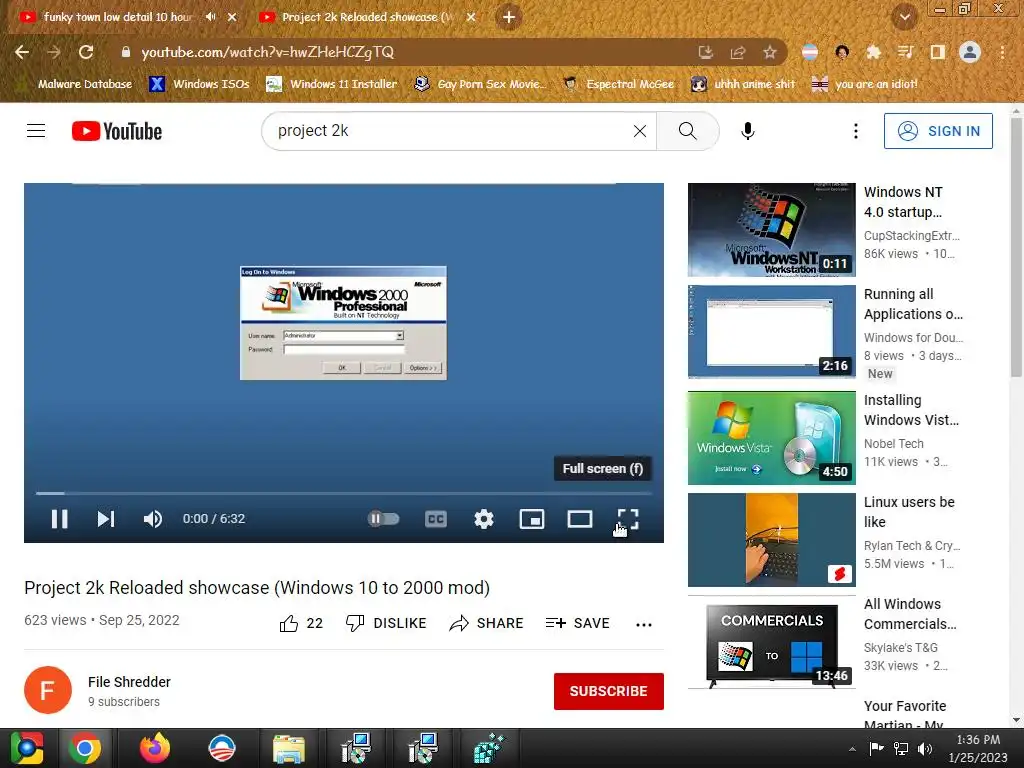This screenshot has width=1024, height=768.
Task: Subscribe to File Shredder channel
Action: [609, 691]
